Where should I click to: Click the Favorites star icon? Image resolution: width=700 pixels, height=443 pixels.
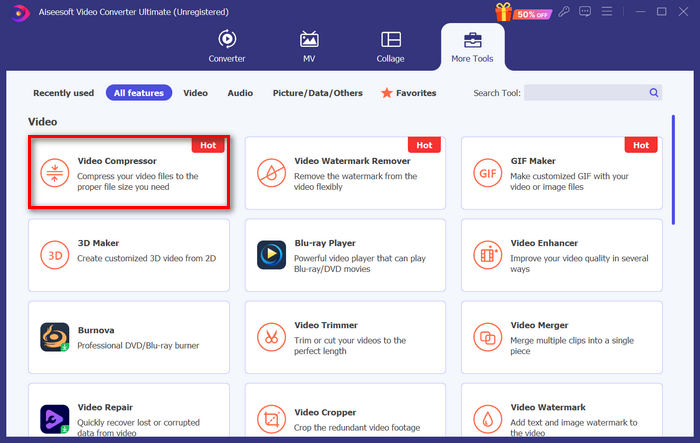coord(387,92)
